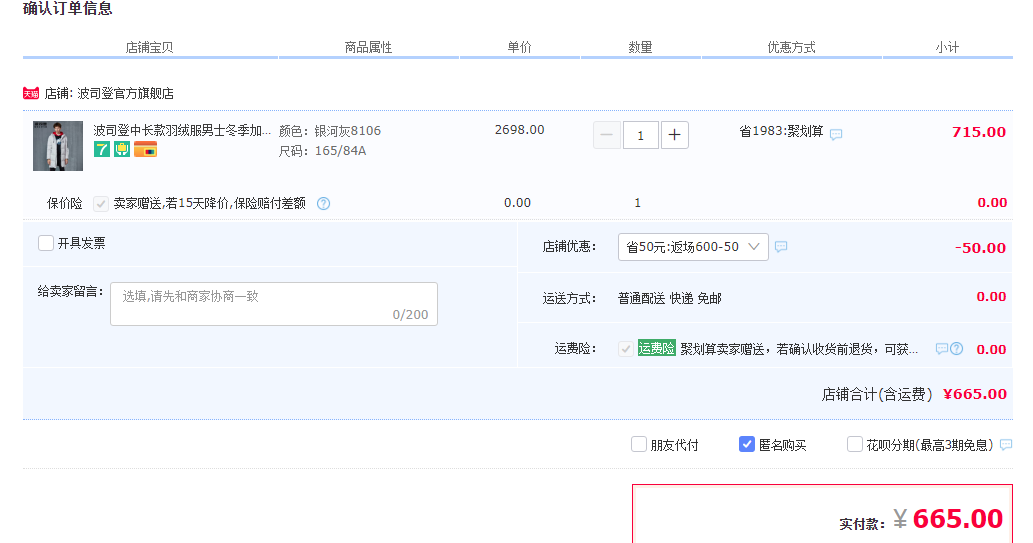Uncheck the 匿名购买 option
The image size is (1033, 543).
[746, 444]
